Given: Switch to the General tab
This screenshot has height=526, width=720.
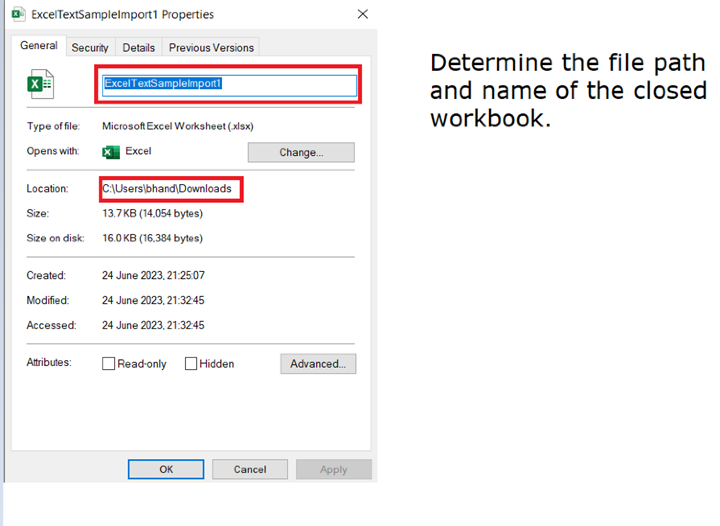Looking at the screenshot, I should [x=39, y=46].
